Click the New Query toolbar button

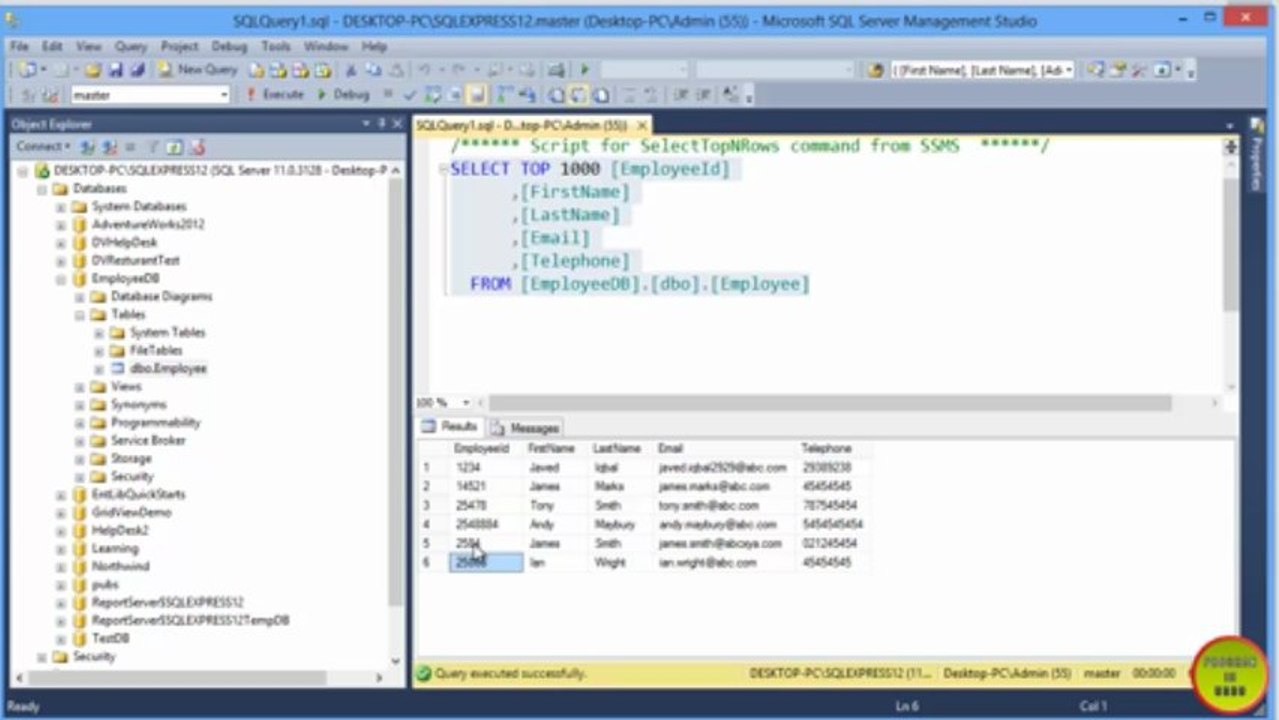click(198, 70)
